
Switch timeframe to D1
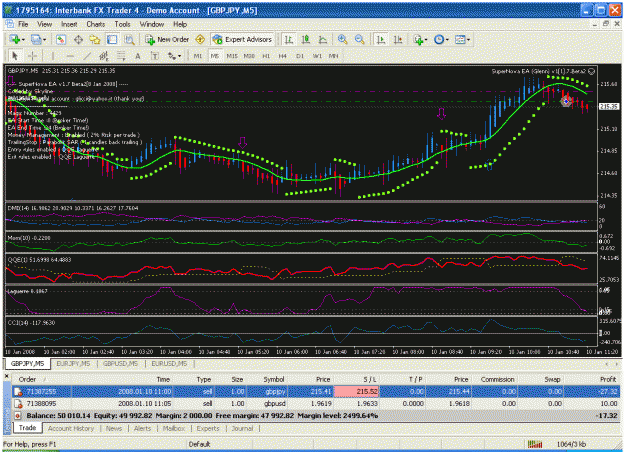coord(300,56)
